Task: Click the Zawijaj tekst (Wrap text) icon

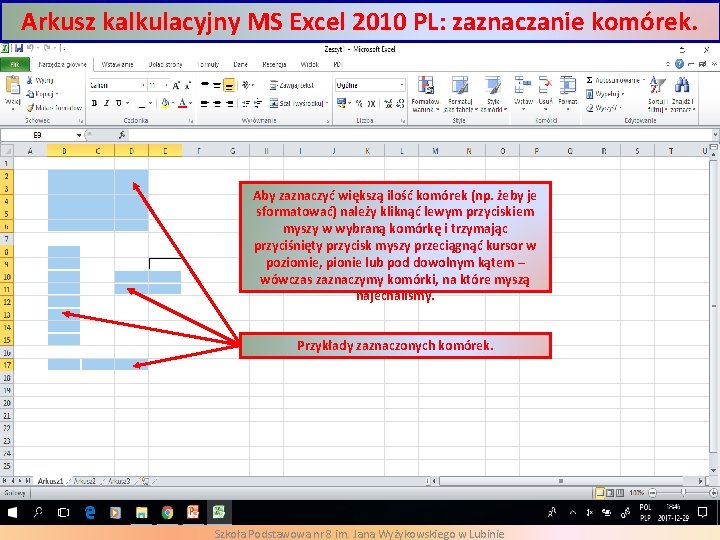Action: click(274, 85)
